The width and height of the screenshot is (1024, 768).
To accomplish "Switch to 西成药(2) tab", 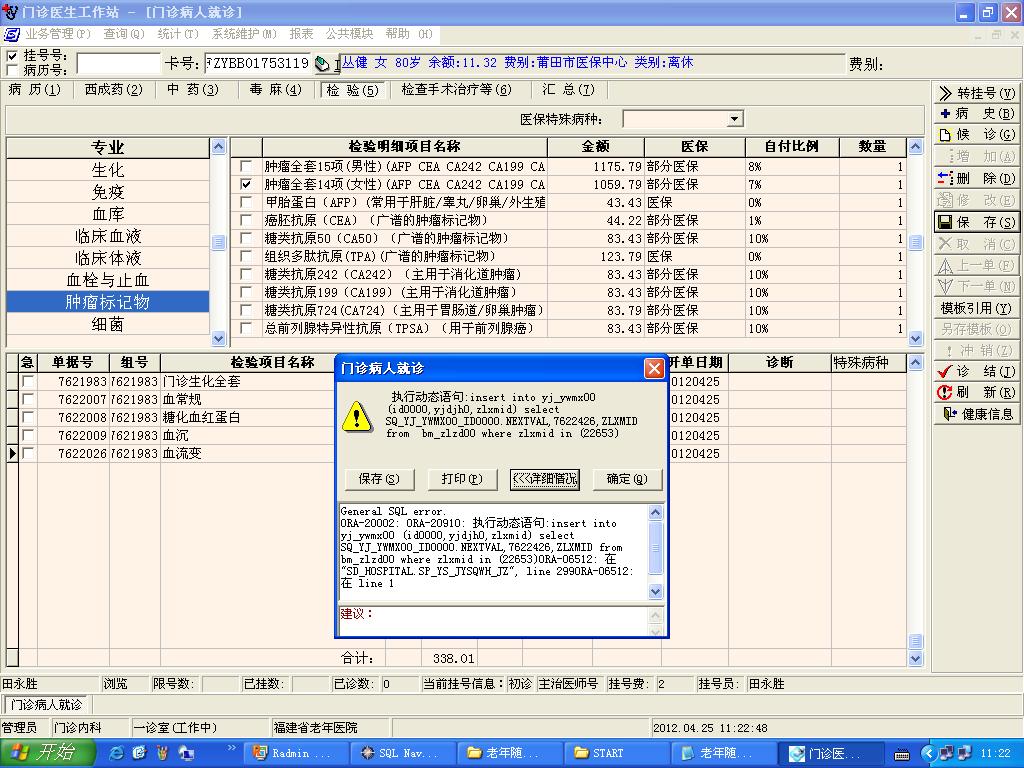I will [x=114, y=89].
